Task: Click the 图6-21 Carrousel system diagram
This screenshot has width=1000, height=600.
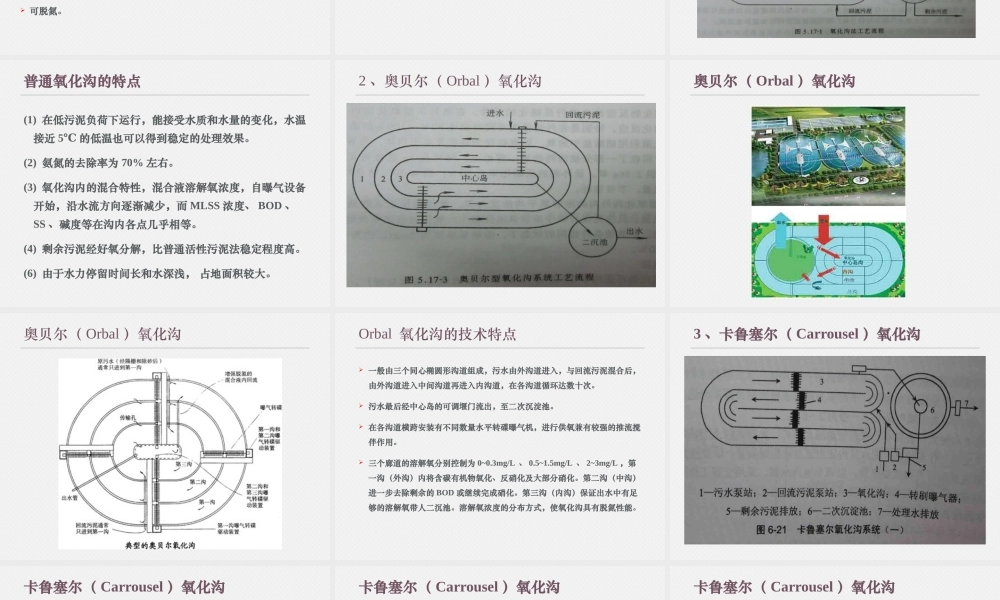Action: pos(835,450)
